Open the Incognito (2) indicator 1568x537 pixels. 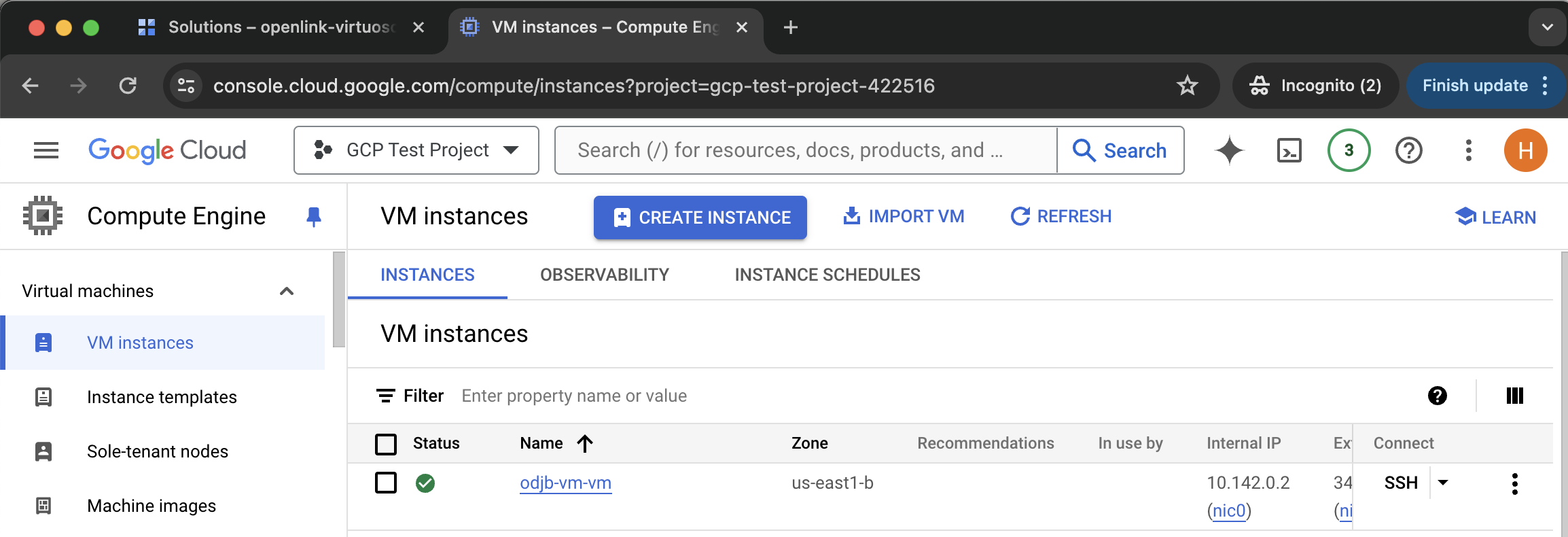click(x=1315, y=86)
